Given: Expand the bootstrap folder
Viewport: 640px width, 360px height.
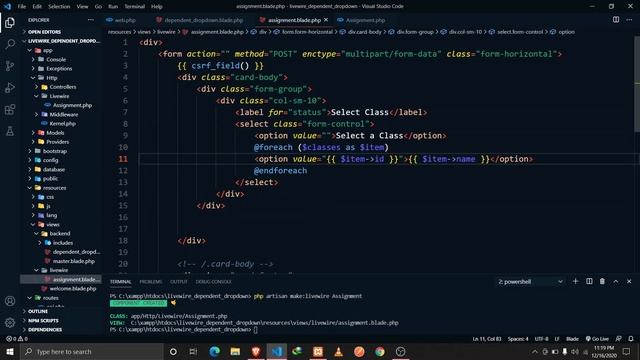Looking at the screenshot, I should tap(61, 151).
